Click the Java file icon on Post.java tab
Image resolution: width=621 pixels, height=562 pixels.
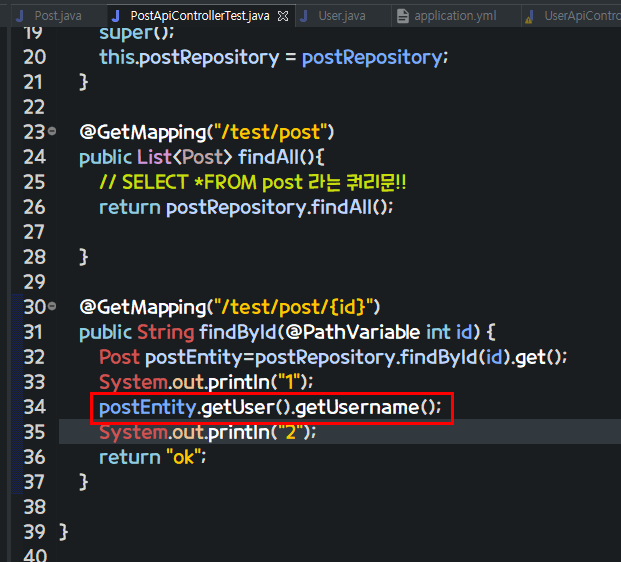20,16
